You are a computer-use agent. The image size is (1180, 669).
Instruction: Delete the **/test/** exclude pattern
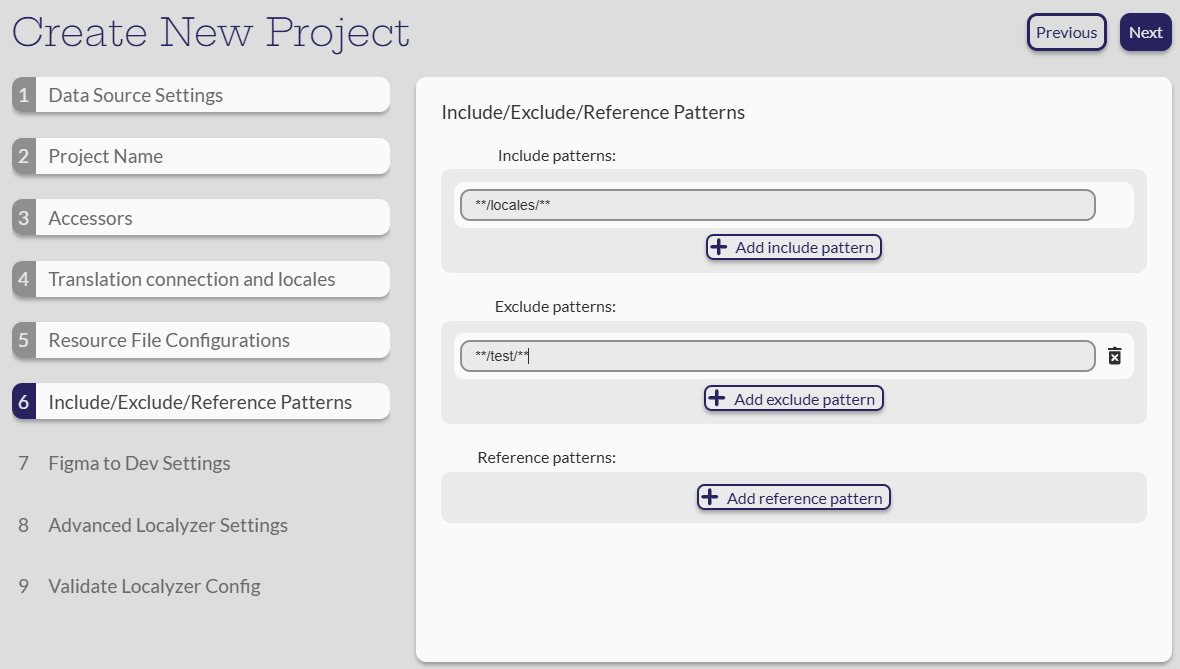point(1114,356)
